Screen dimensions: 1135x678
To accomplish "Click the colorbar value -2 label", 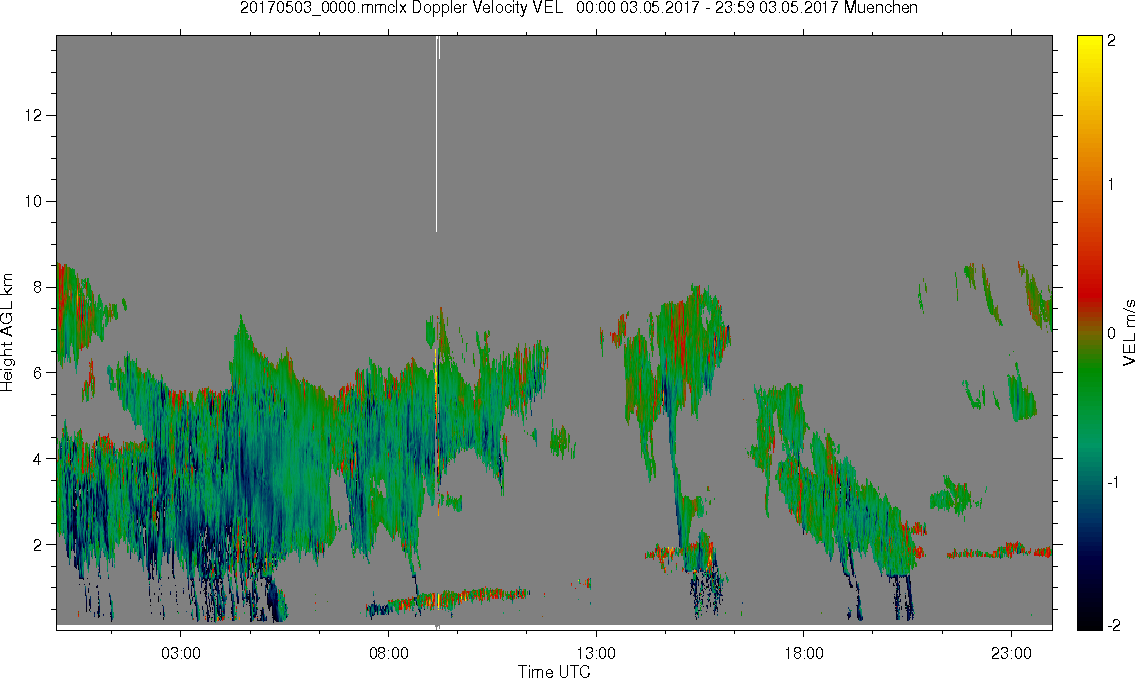I will point(1113,625).
